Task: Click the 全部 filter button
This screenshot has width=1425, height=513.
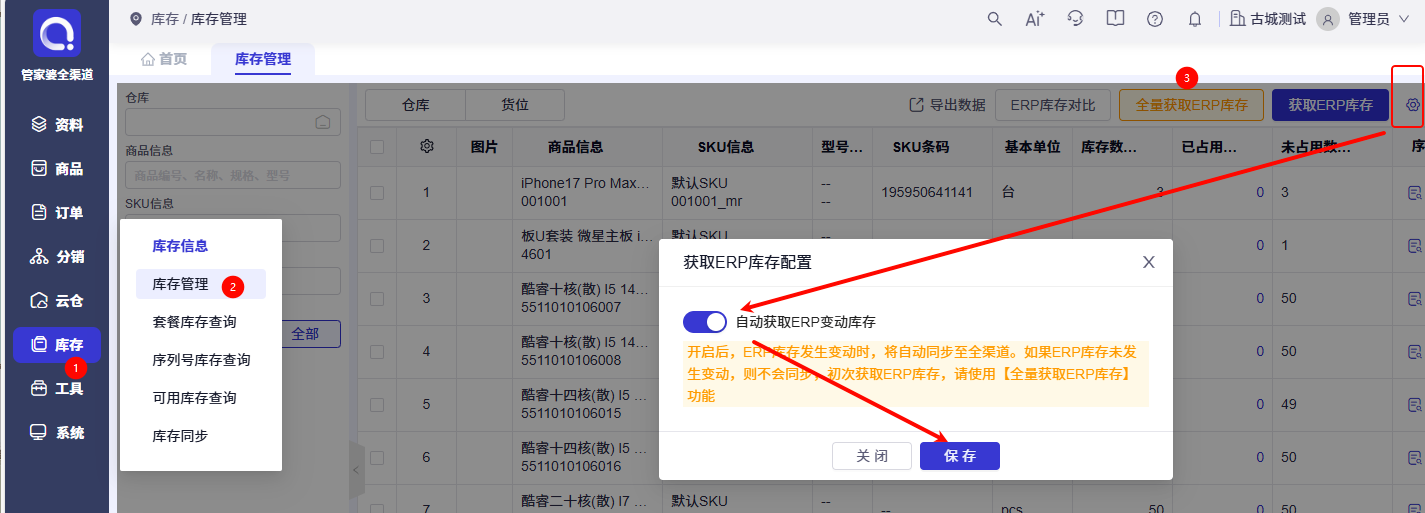Action: [x=305, y=334]
